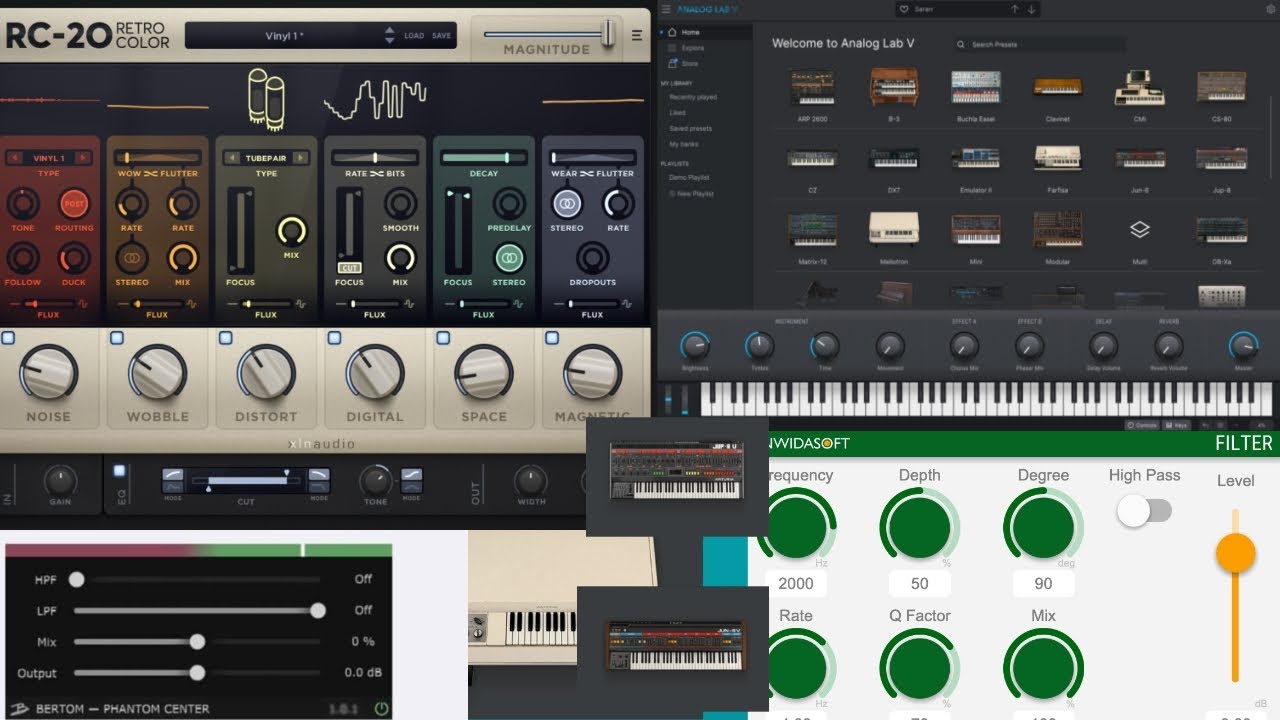Toggle the MAGNETIC module enable checkbox

[551, 338]
